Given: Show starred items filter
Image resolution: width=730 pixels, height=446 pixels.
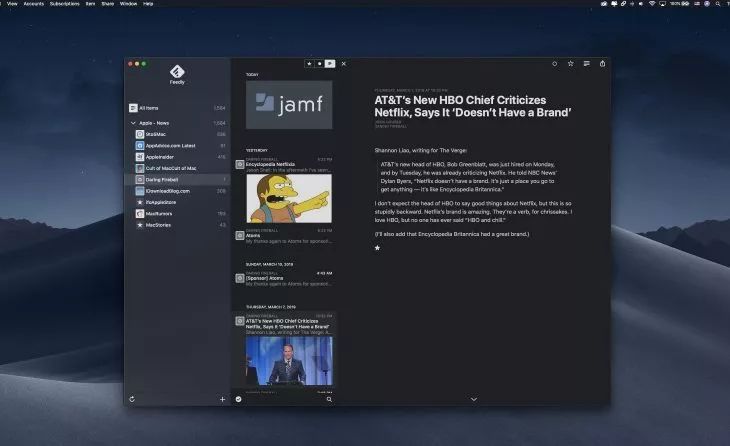Looking at the screenshot, I should click(x=310, y=64).
